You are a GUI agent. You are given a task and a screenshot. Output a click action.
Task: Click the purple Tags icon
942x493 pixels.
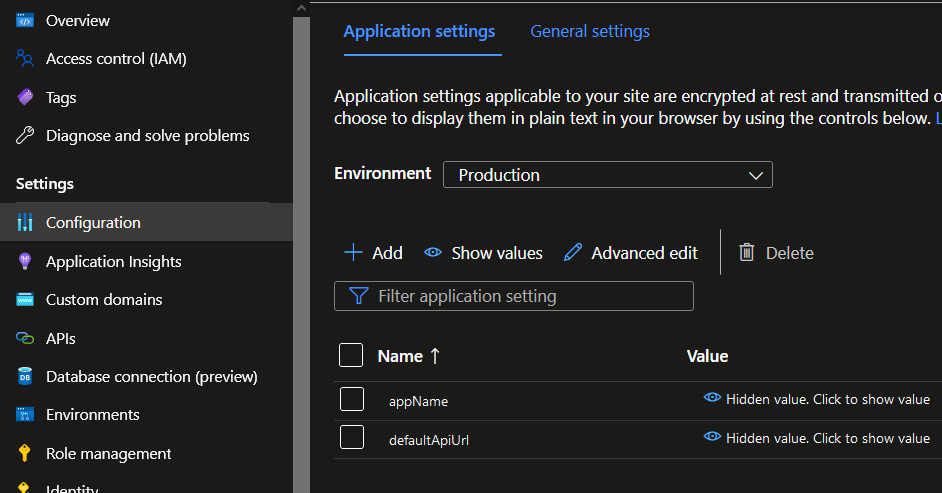(x=25, y=97)
